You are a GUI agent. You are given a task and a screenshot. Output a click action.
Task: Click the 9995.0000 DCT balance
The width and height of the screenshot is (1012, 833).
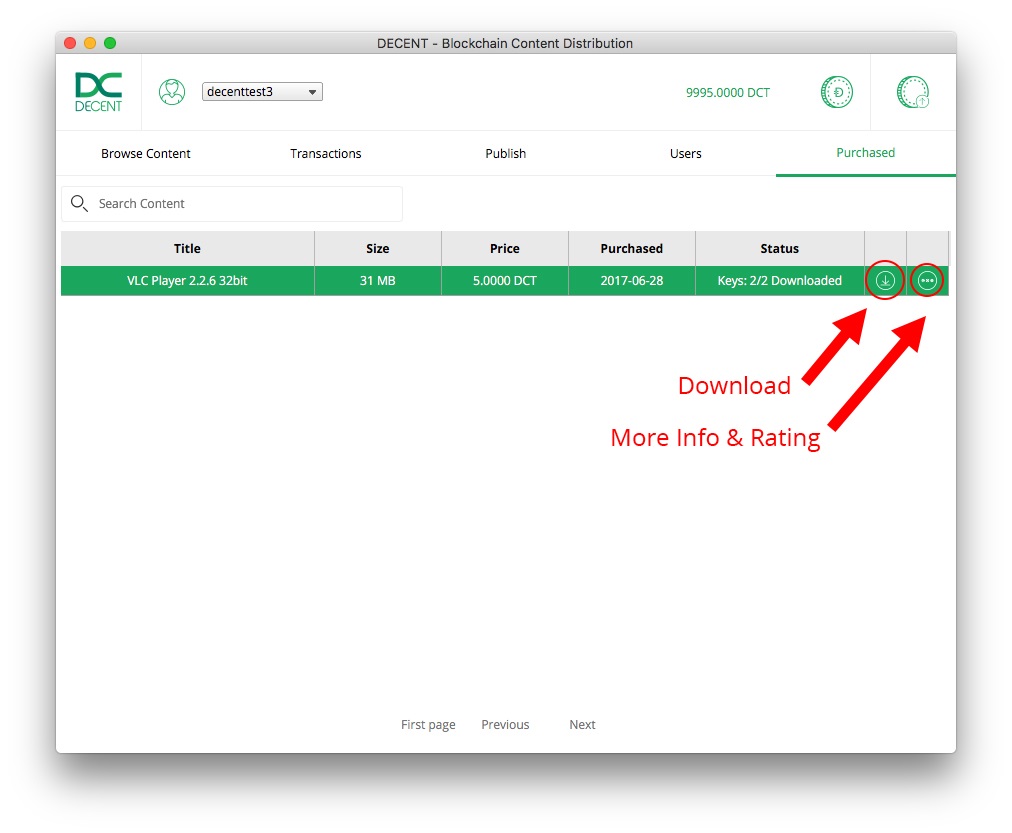727,92
